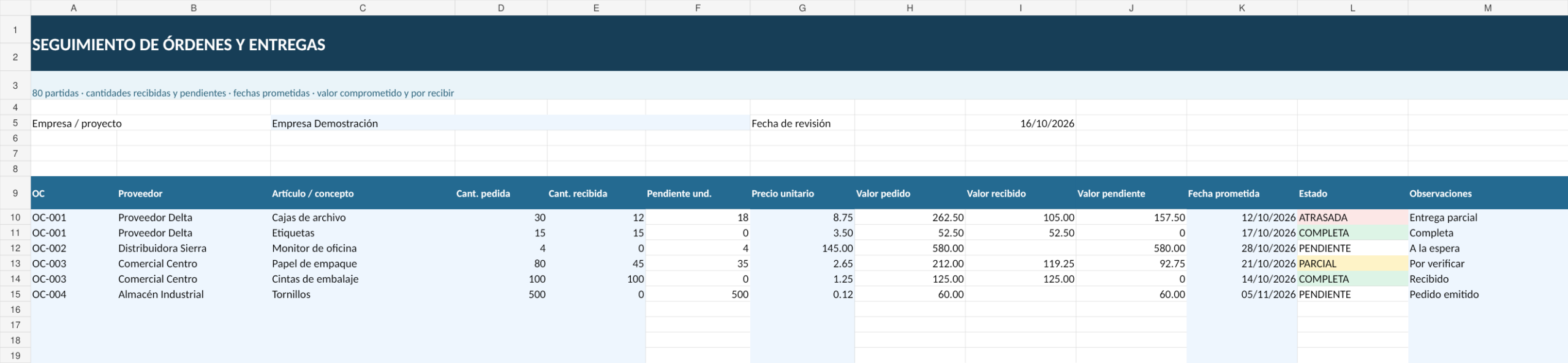Viewport: 1568px width, 363px height.
Task: Select the 'Distribuidora Sierra' supplier cell
Action: (194, 249)
